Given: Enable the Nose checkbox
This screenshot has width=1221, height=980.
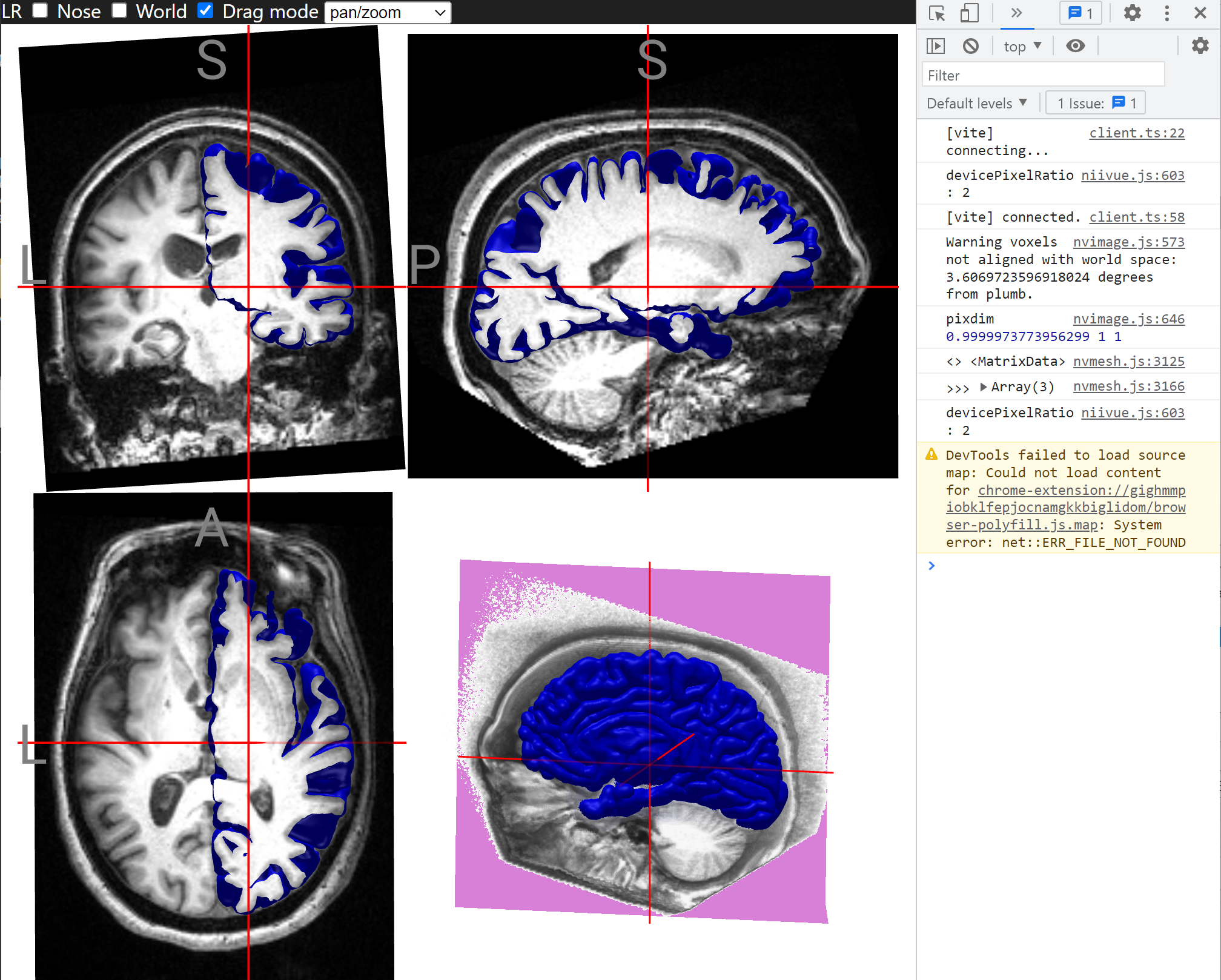Looking at the screenshot, I should tap(41, 11).
